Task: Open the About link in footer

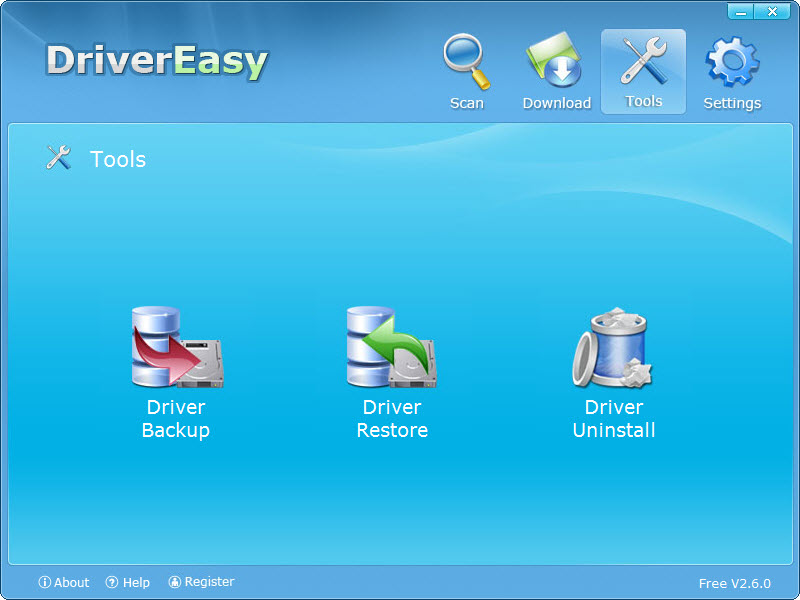Action: coord(71,582)
